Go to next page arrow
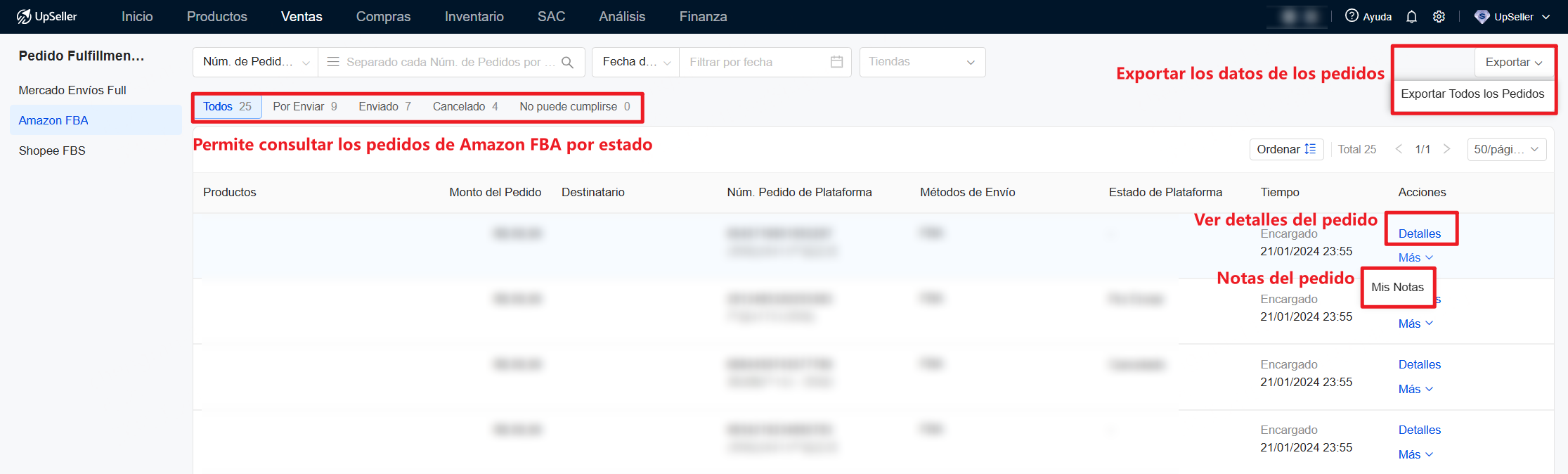Image resolution: width=1568 pixels, height=474 pixels. 1446,149
